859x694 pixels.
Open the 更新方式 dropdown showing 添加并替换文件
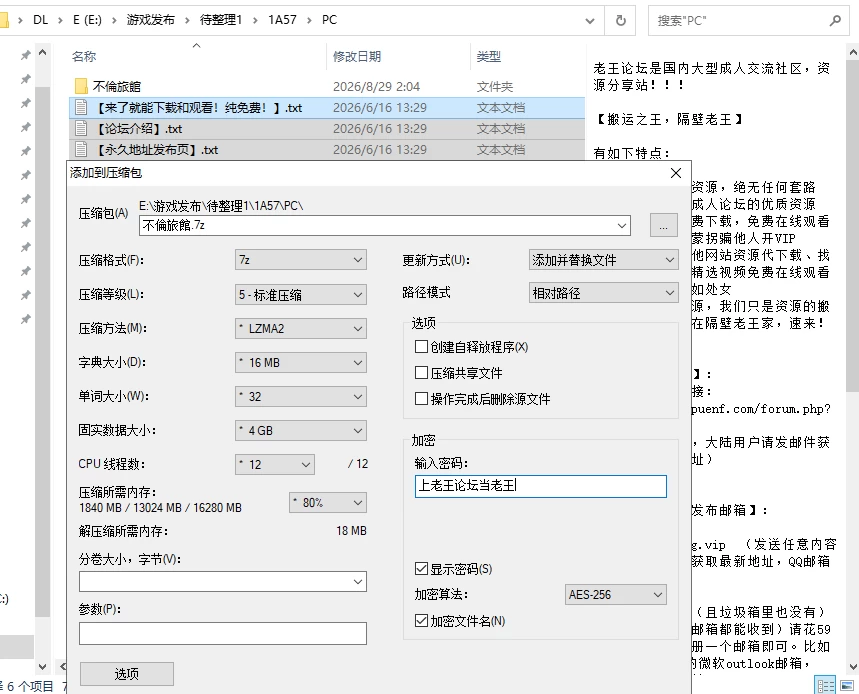click(604, 260)
